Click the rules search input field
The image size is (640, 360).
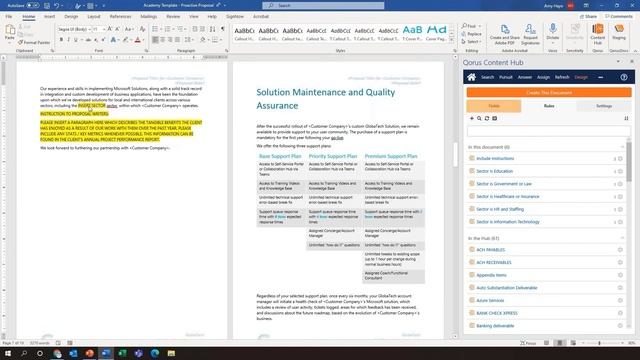click(548, 131)
